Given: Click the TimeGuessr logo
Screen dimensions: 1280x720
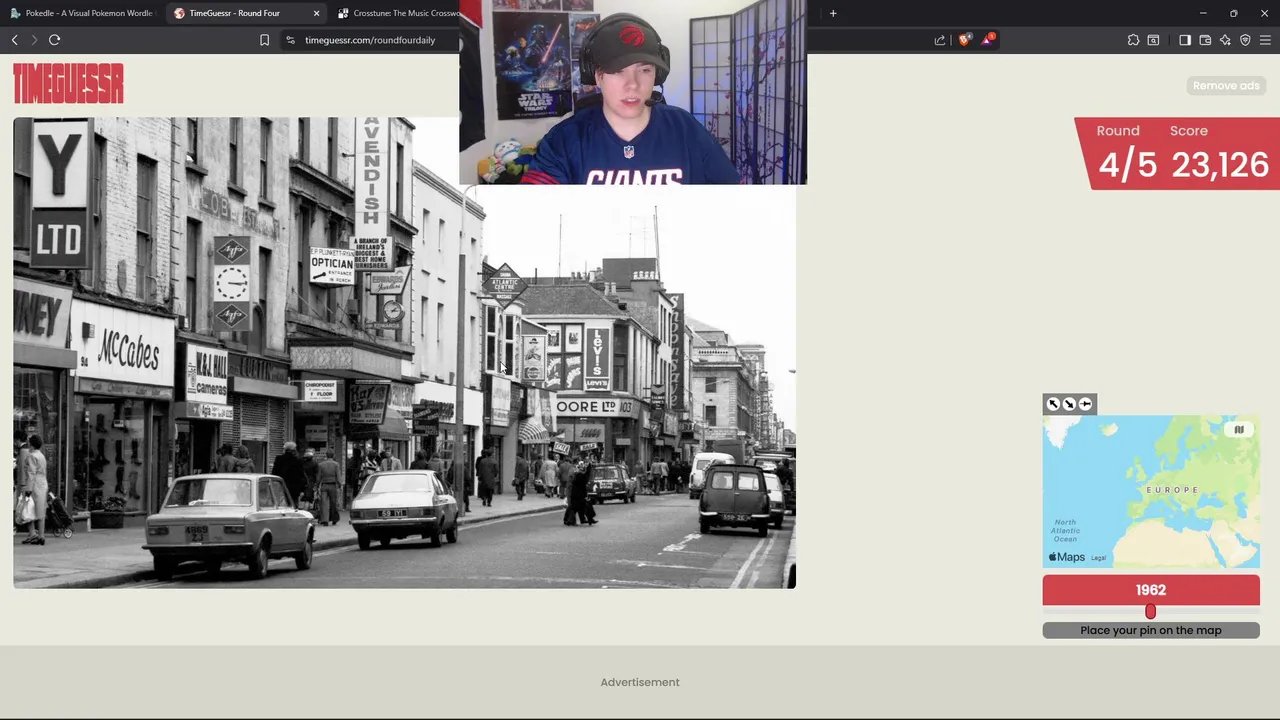Looking at the screenshot, I should coord(68,84).
